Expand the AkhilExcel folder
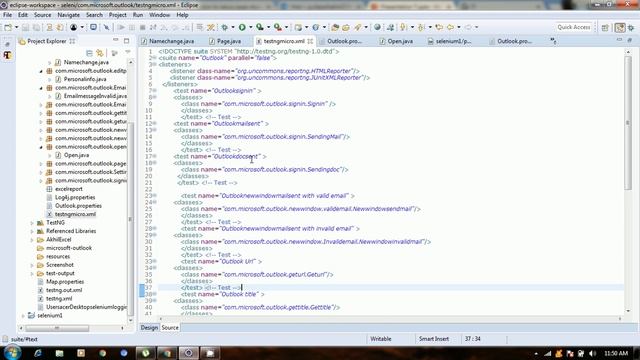 pyautogui.click(x=32, y=240)
